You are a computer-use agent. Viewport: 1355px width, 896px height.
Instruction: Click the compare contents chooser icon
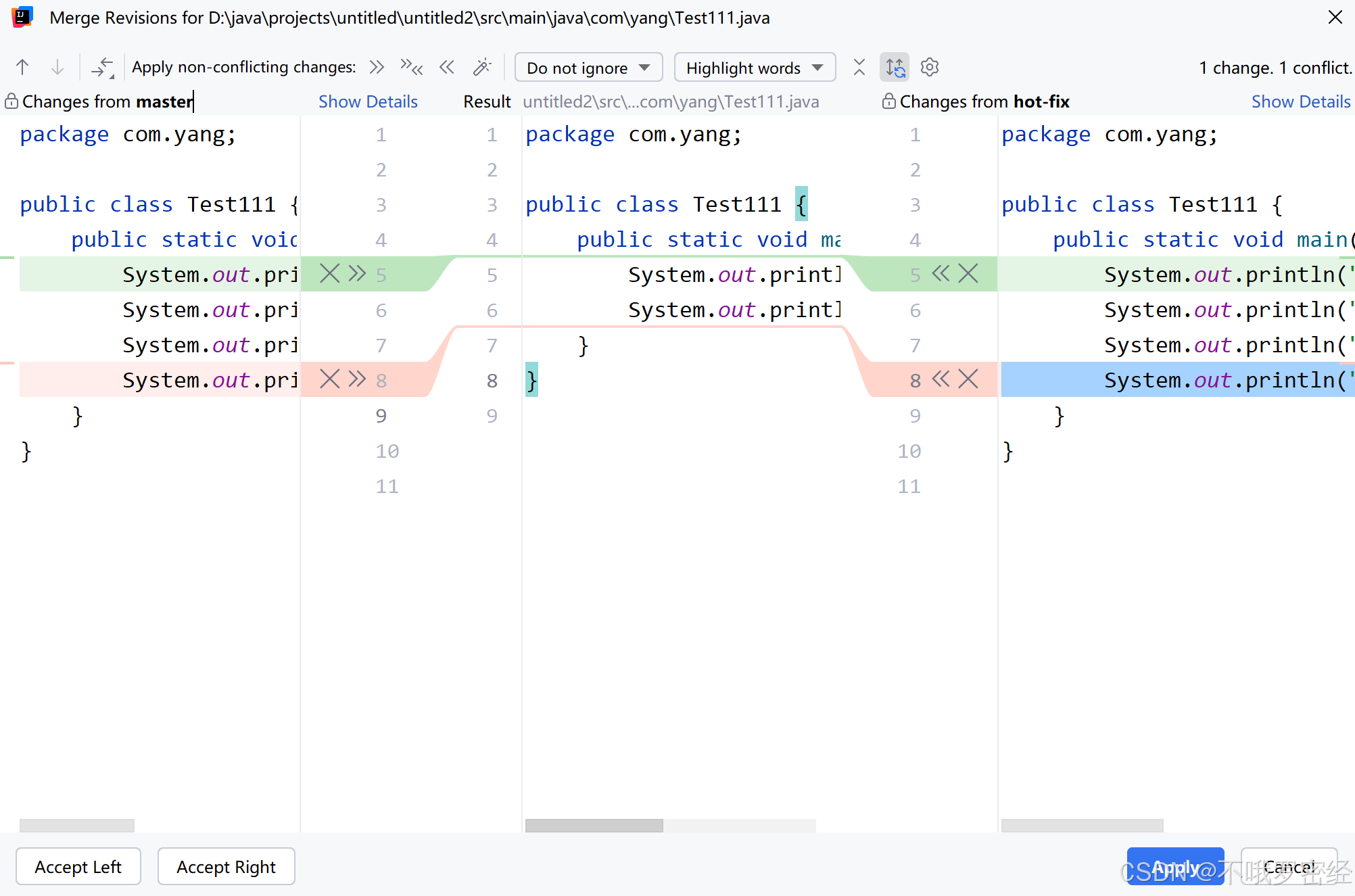coord(103,67)
